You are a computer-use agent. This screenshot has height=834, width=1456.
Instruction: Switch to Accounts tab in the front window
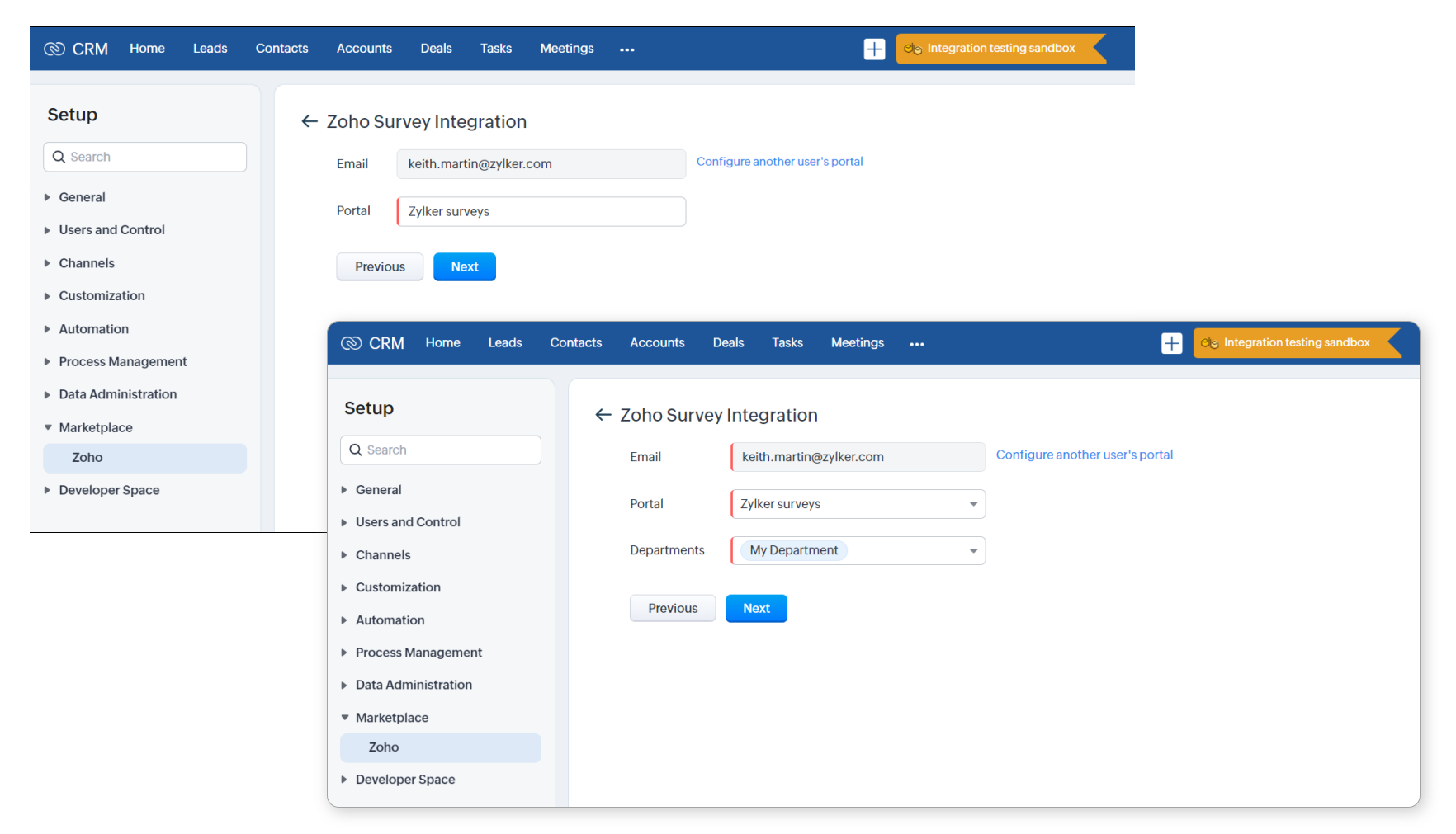[x=657, y=342]
